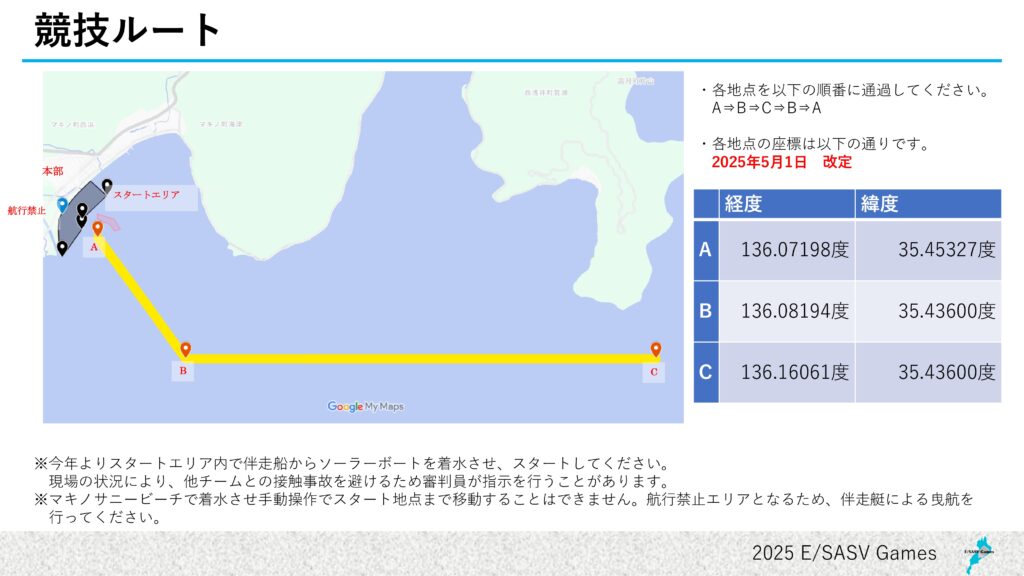Click the longitude cell 136.16061度
This screenshot has height=576, width=1024.
point(787,372)
